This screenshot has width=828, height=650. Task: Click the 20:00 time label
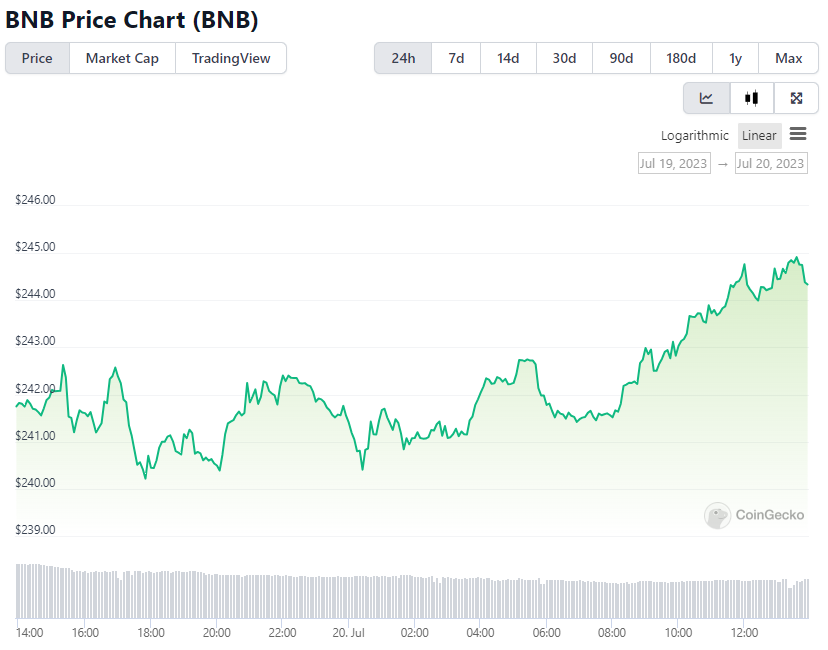[x=217, y=633]
